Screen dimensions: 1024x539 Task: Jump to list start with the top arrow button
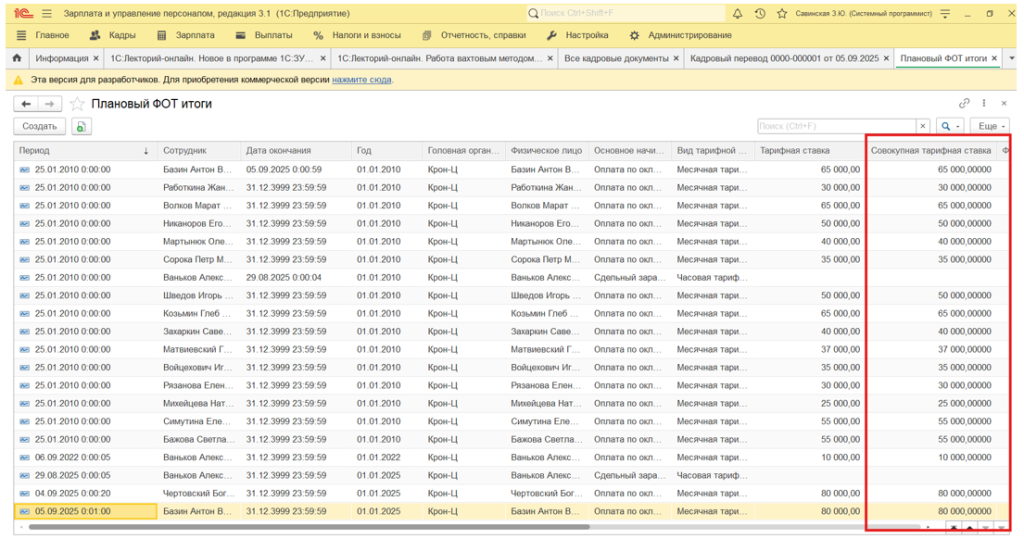click(x=954, y=527)
